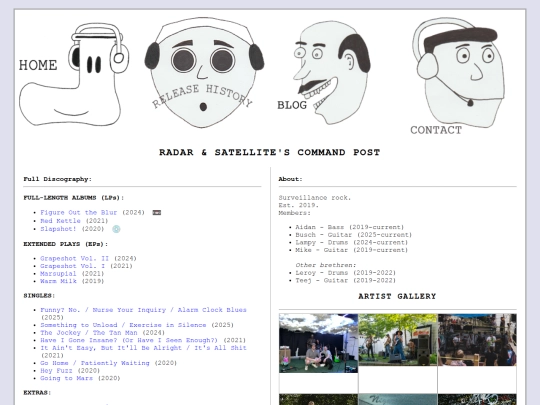Click Leroy - Drums former member entry

(345, 273)
